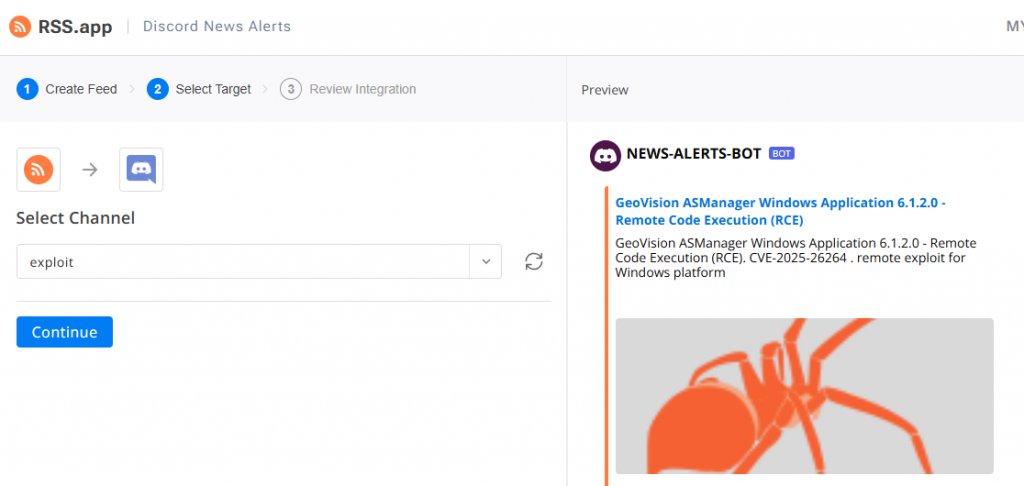Click the Discord target icon
Viewport: 1024px width, 486px height.
tap(141, 170)
